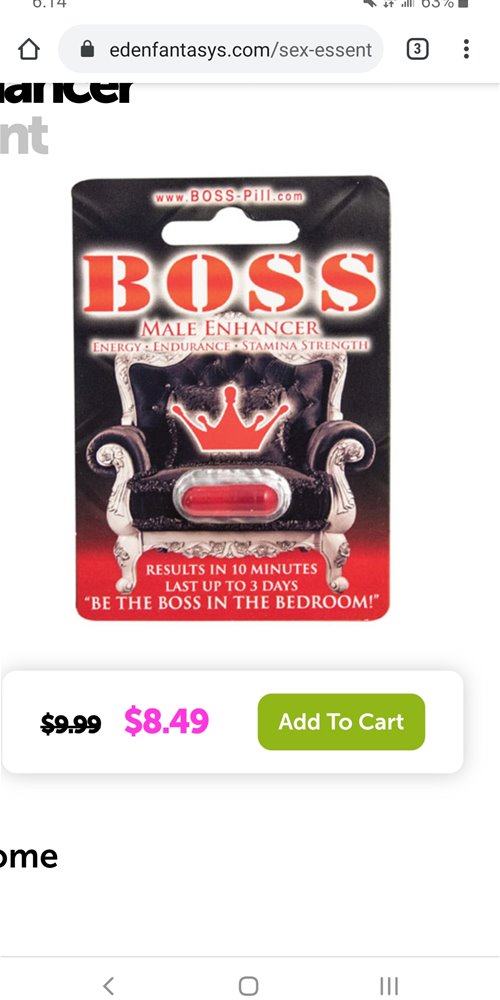
Task: Tap the "Be the Boss in the Bedroom" slogan
Action: click(x=232, y=603)
